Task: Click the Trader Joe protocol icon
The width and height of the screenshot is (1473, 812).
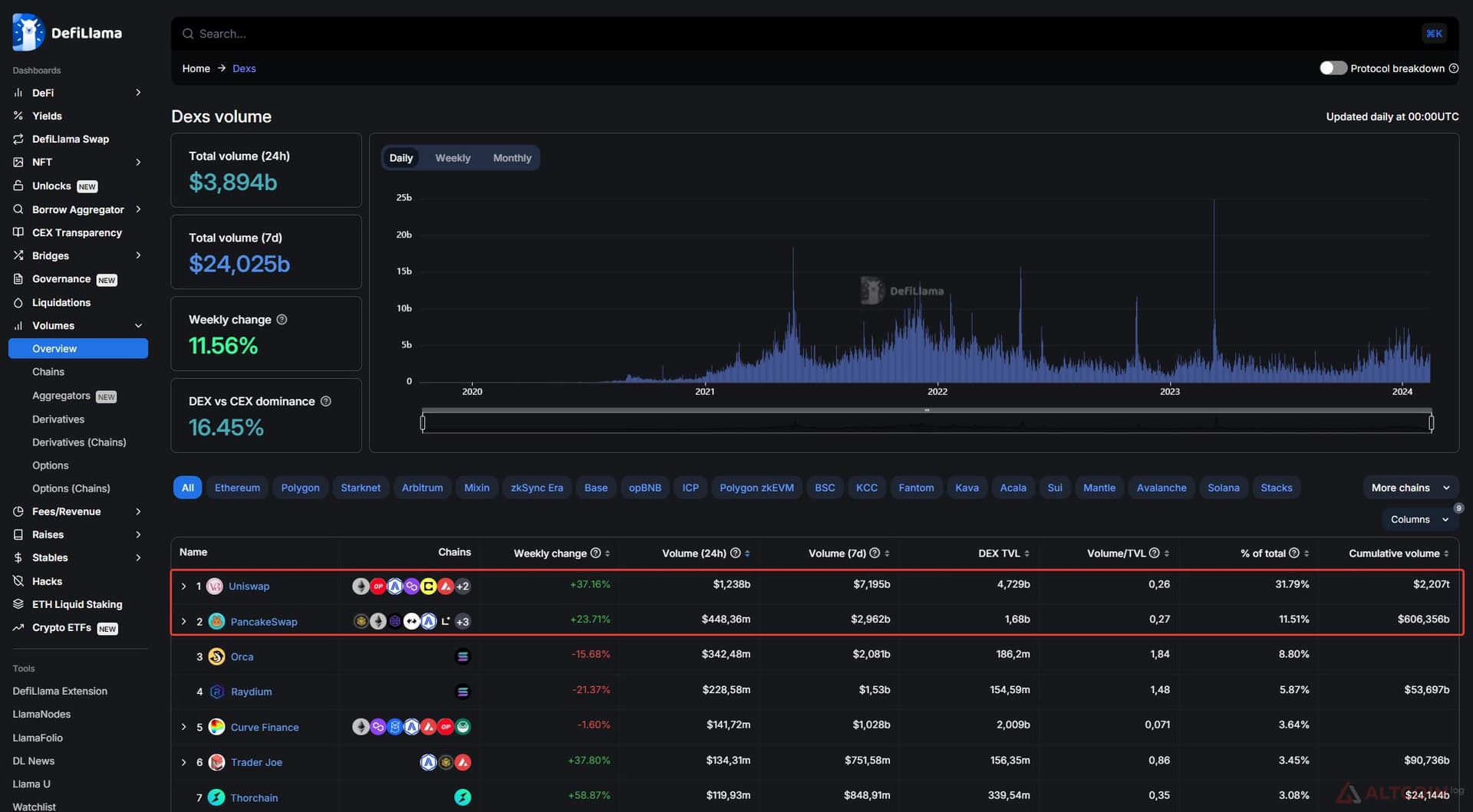Action: pyautogui.click(x=216, y=762)
